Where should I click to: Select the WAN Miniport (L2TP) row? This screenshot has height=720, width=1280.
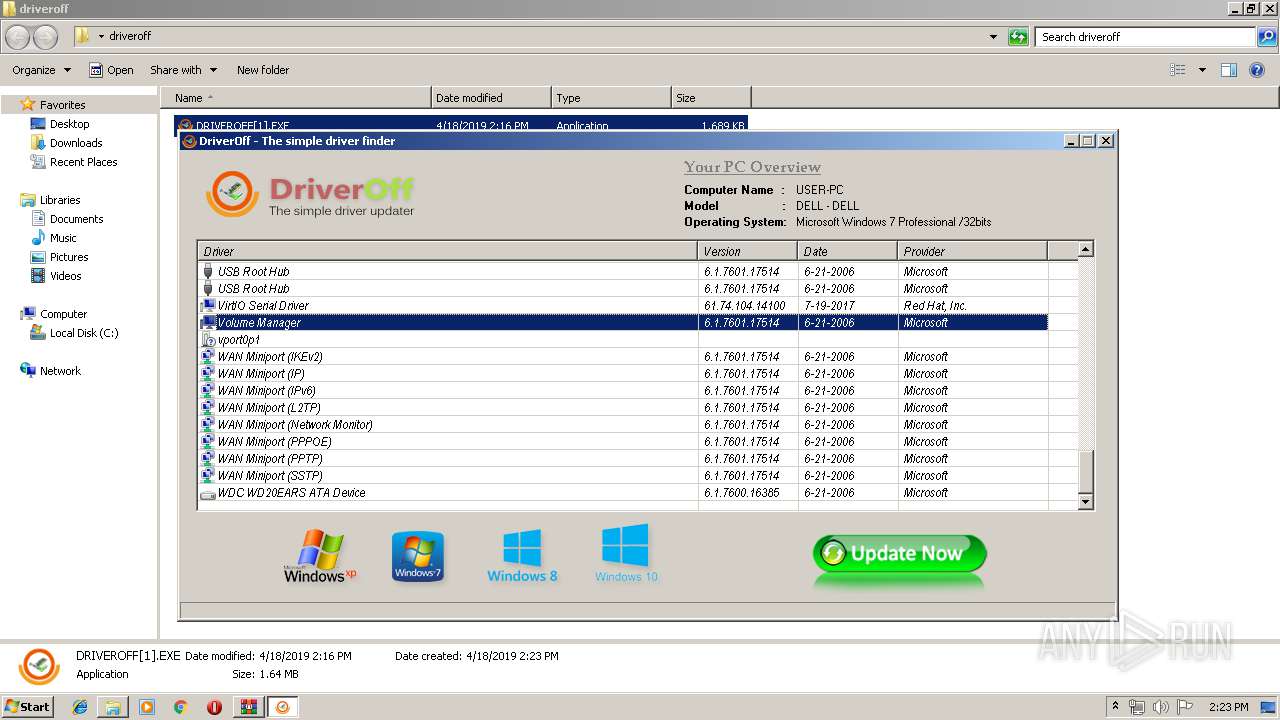pos(623,408)
